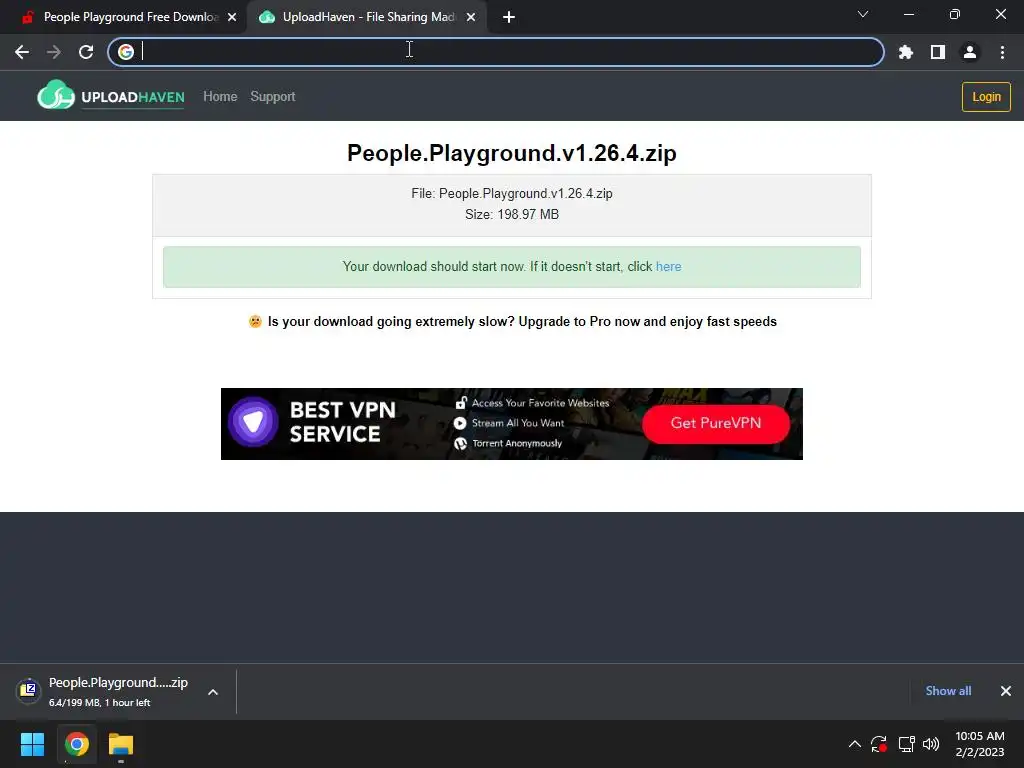Click the sync status tray icon
This screenshot has width=1024, height=768.
pos(879,744)
